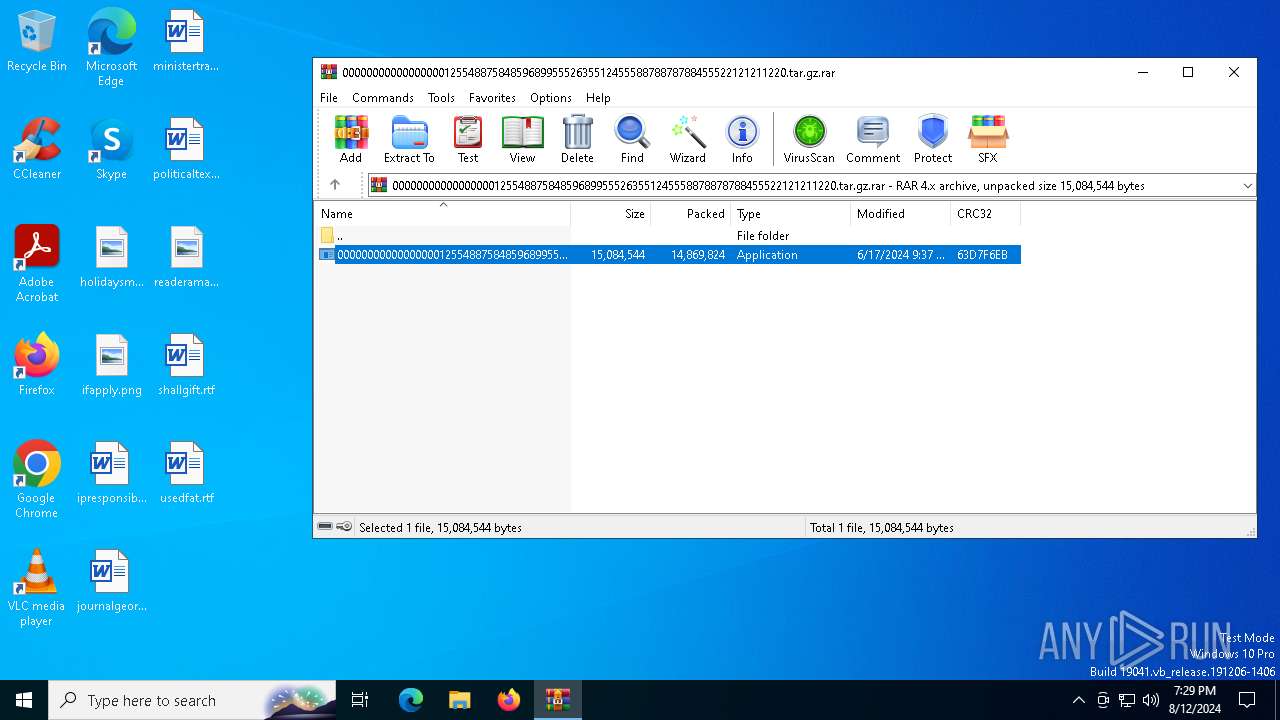Sort the file list by Name column
Viewport: 1280px width, 720px height.
pos(442,214)
